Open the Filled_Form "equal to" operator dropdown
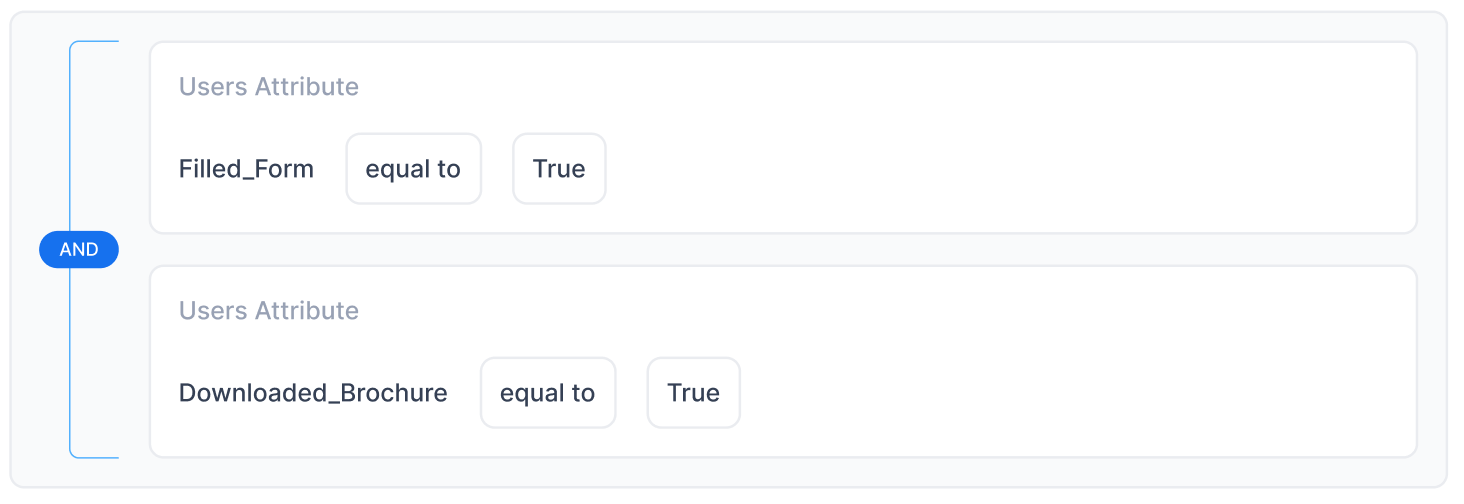Viewport: 1464px width, 504px height. (413, 169)
